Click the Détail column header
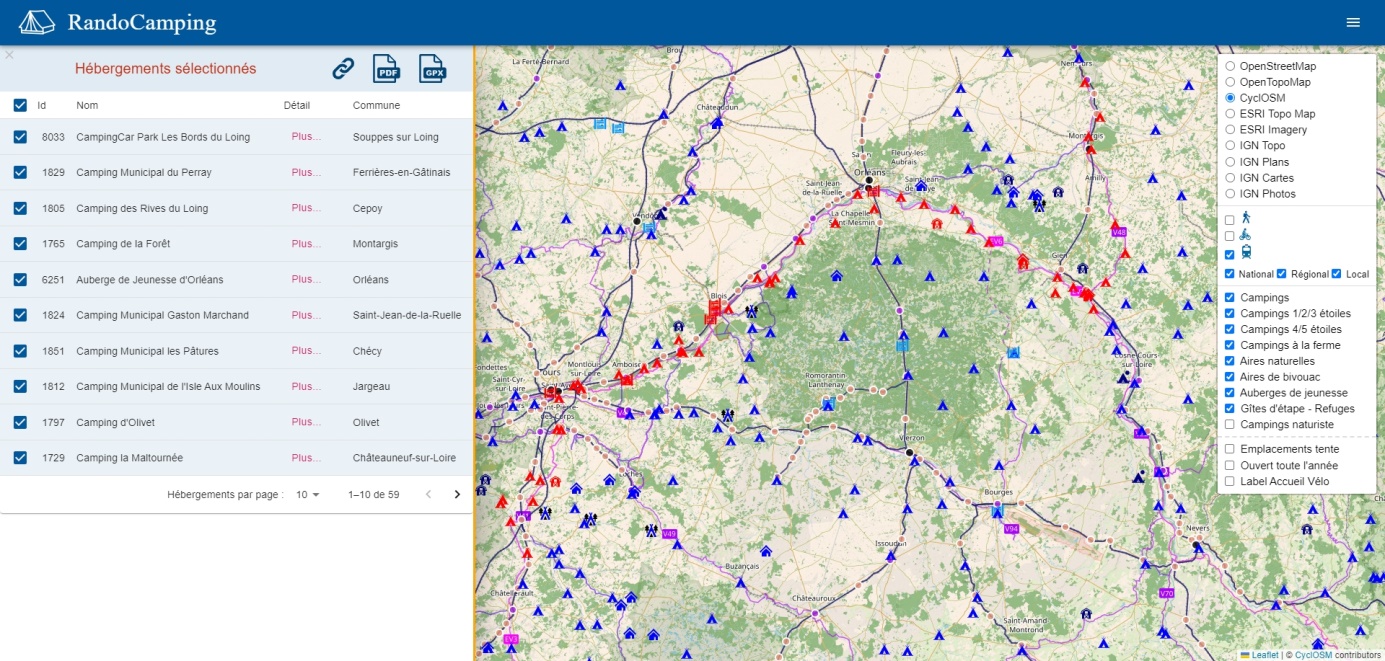Screen dimensions: 1385x661 pos(297,105)
